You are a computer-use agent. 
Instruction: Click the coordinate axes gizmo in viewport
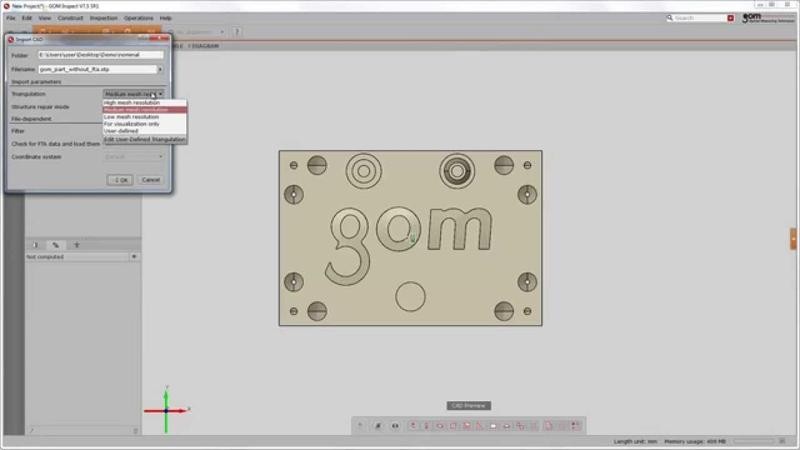pyautogui.click(x=166, y=408)
